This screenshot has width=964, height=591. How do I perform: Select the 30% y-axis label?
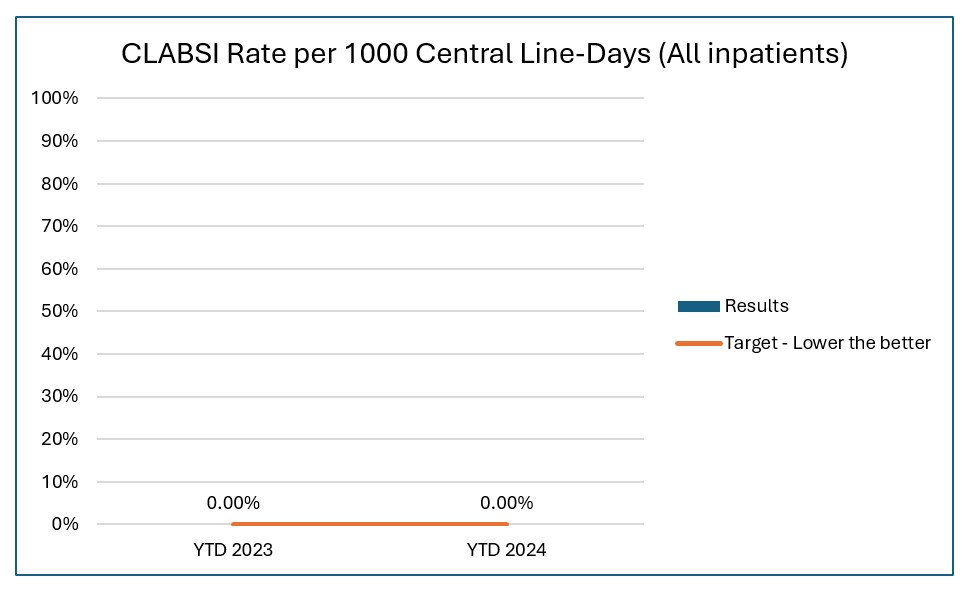[59, 396]
